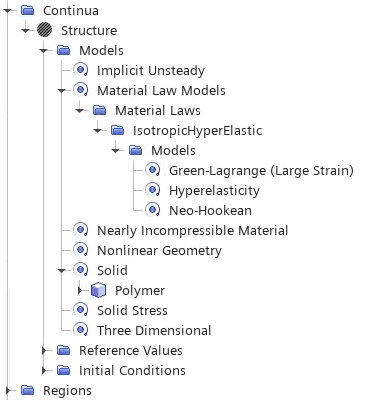The height and width of the screenshot is (400, 380).
Task: Select the Material Laws folder label
Action: [158, 110]
